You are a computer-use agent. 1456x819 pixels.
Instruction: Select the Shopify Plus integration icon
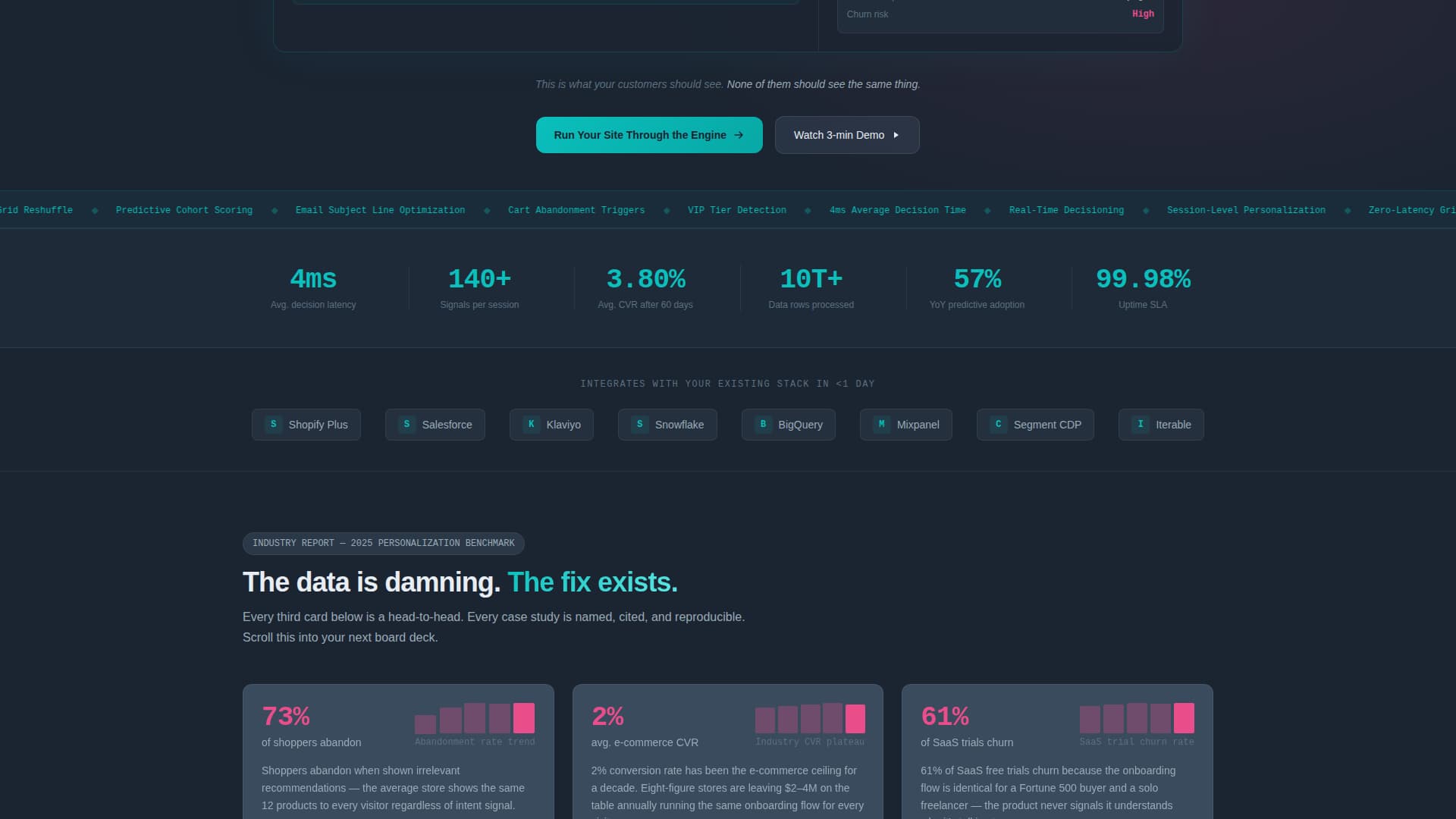(272, 425)
